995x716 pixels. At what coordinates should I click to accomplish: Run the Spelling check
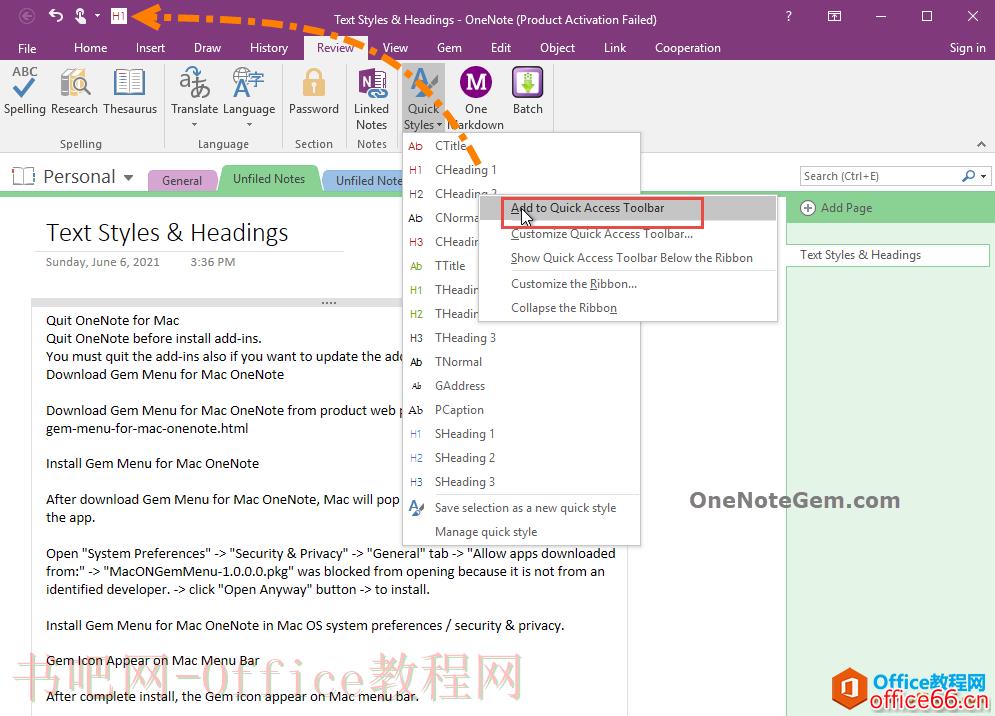(x=25, y=91)
